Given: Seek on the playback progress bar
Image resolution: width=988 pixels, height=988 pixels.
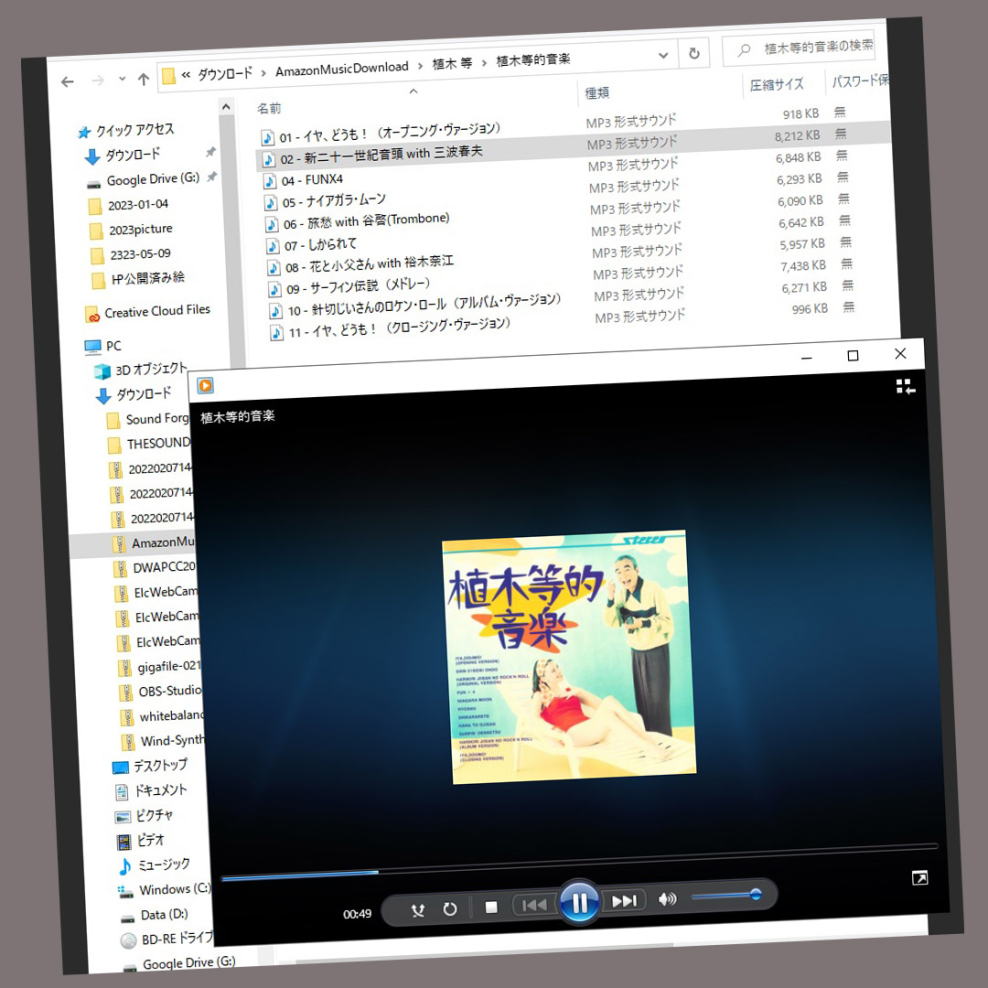Looking at the screenshot, I should 580,861.
